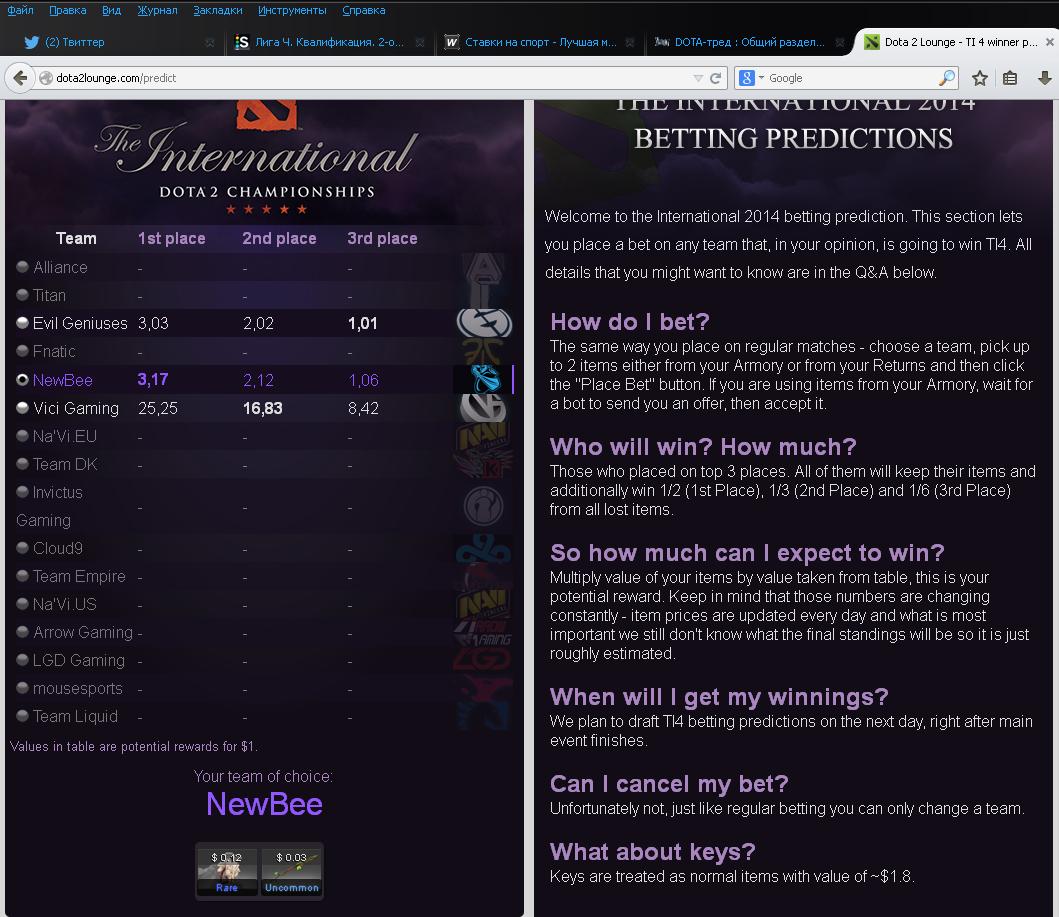Open the Файл menu

coord(20,10)
